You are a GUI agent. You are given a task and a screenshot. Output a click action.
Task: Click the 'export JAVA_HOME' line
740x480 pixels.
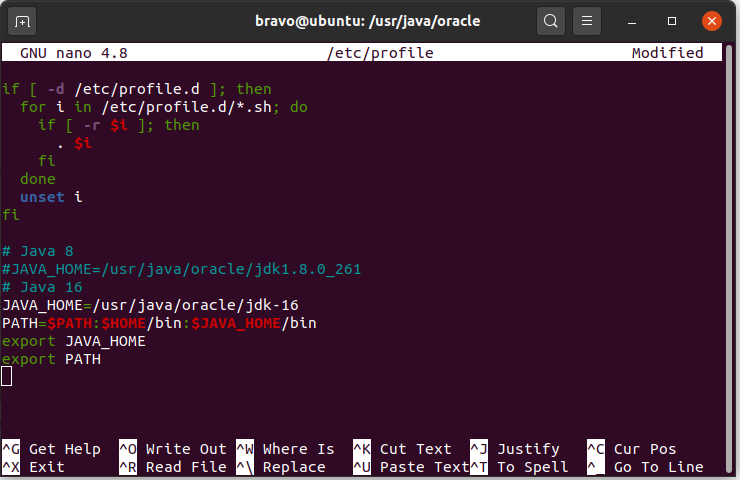(x=74, y=341)
